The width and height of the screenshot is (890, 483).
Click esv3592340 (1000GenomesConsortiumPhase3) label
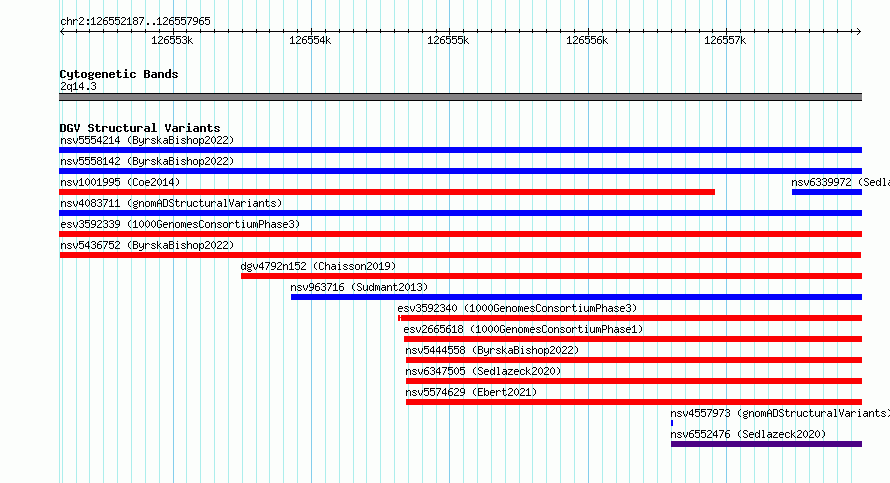tap(517, 308)
